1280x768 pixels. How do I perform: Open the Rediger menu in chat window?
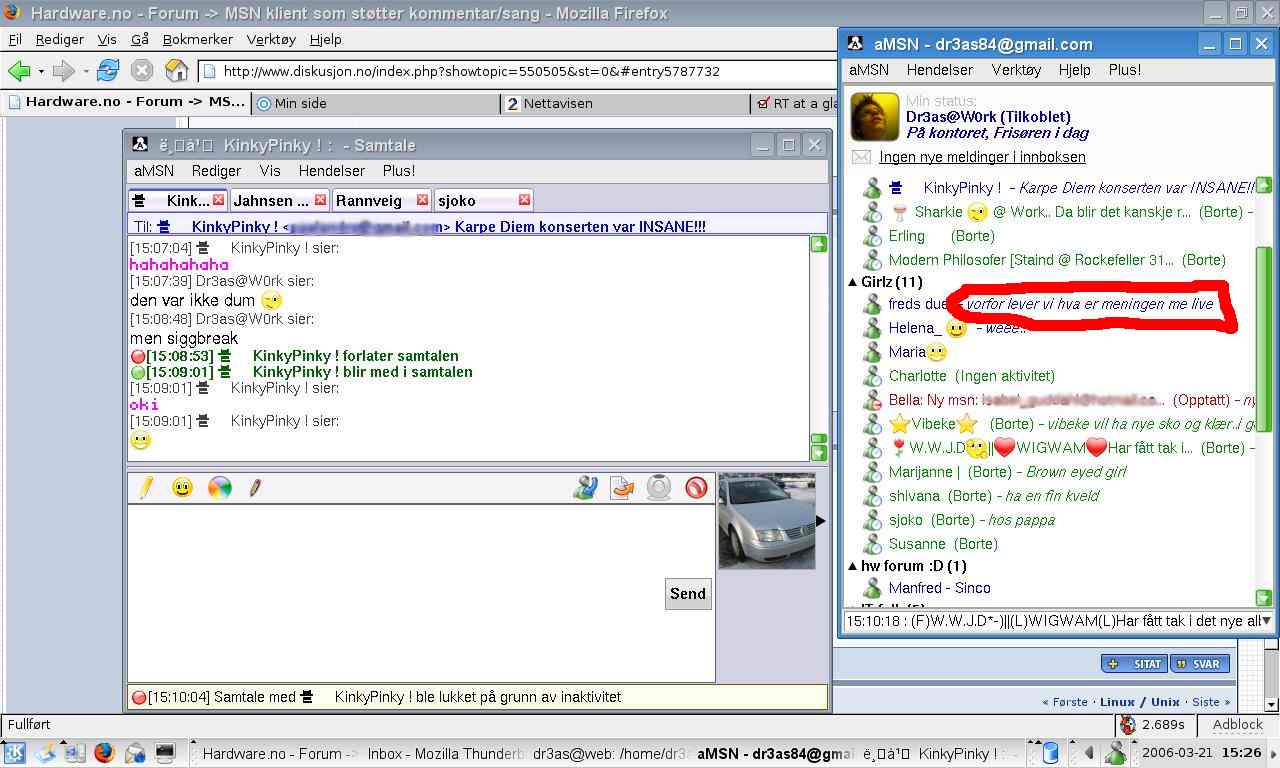(x=216, y=171)
